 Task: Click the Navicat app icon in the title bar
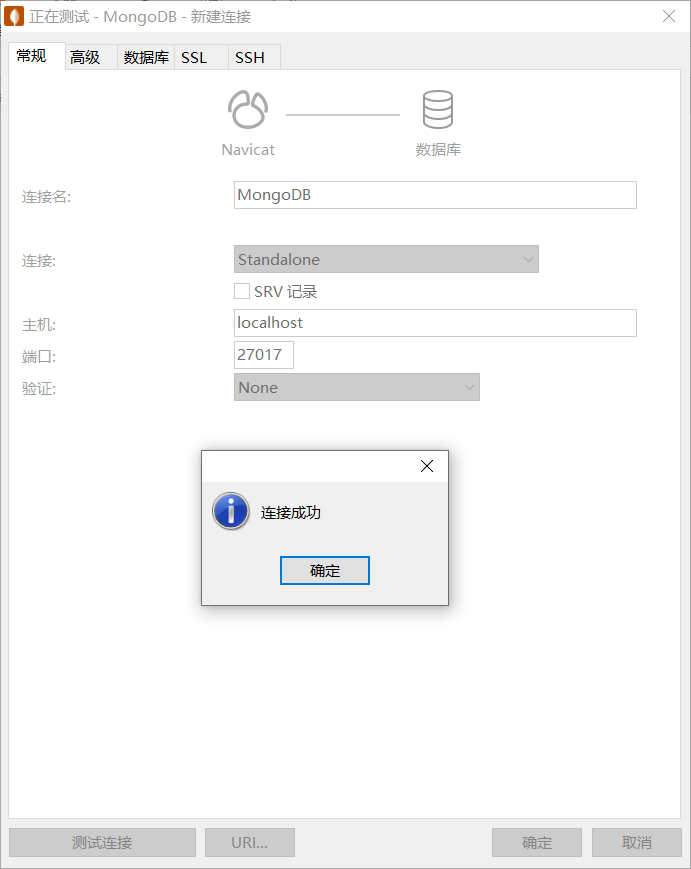[14, 16]
